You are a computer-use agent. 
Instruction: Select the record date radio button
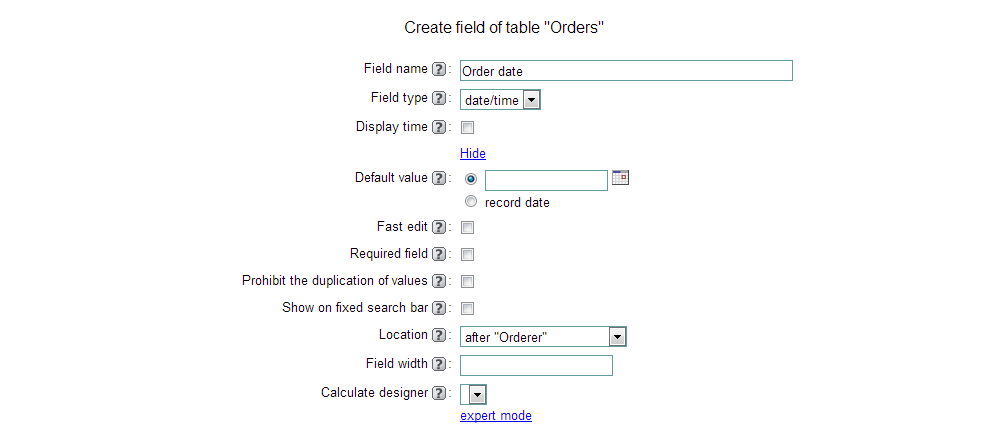pyautogui.click(x=472, y=202)
